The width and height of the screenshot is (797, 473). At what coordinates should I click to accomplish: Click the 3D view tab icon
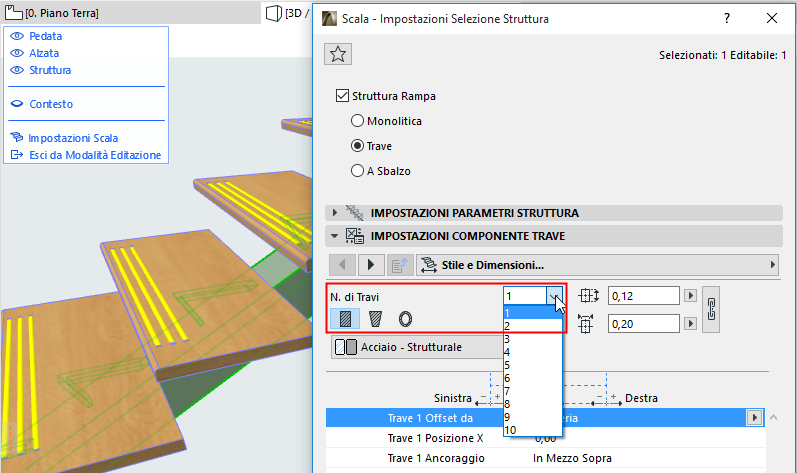pos(274,13)
